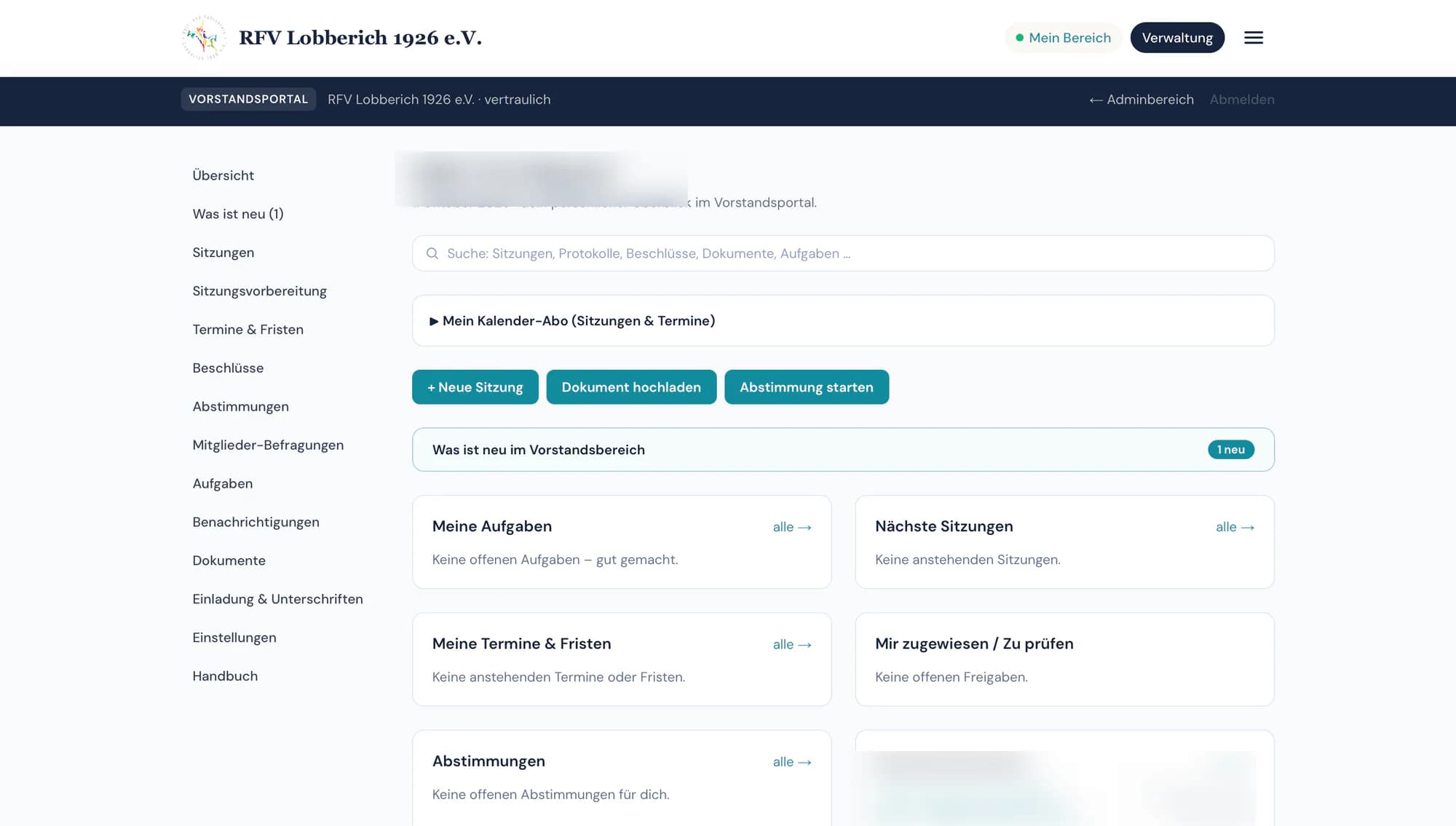Open Einstellungen in the sidebar
The image size is (1456, 826).
click(x=234, y=638)
